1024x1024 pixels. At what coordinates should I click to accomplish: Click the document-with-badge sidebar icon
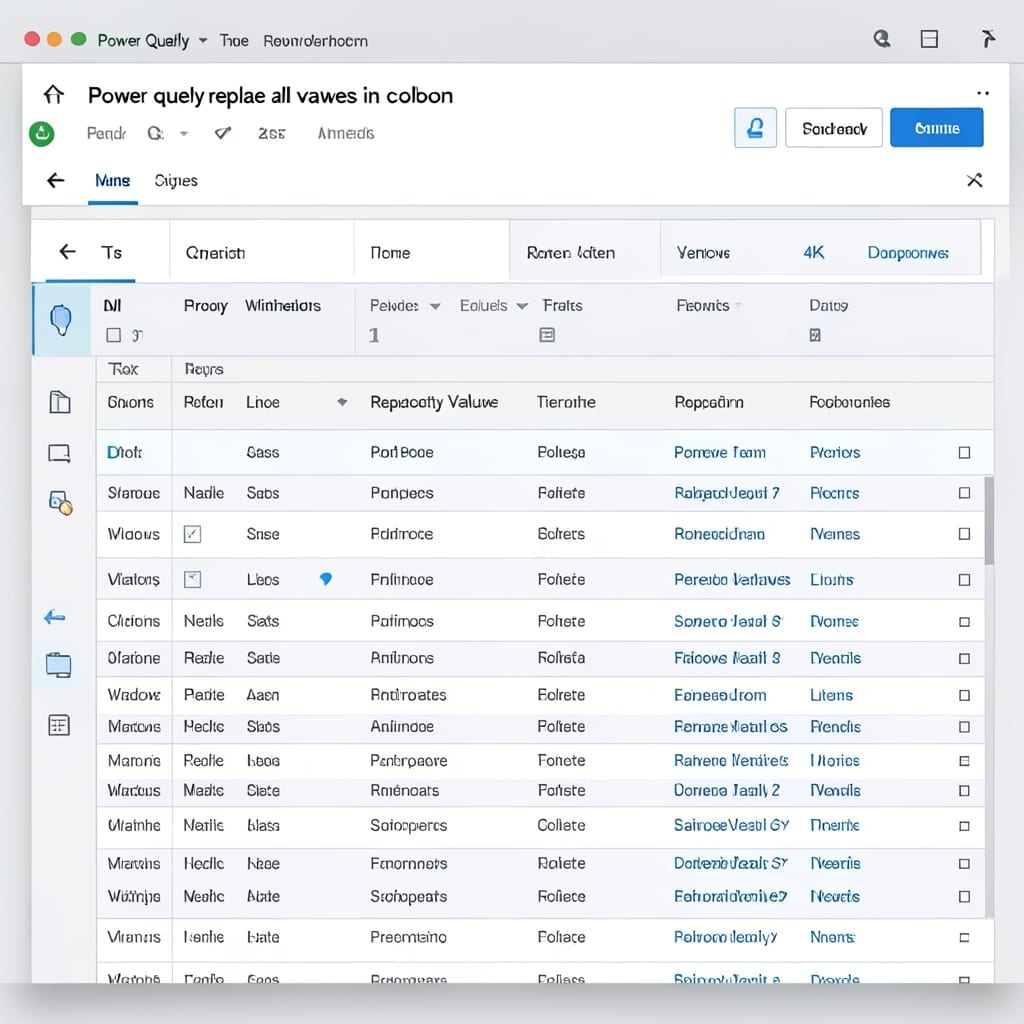click(61, 503)
